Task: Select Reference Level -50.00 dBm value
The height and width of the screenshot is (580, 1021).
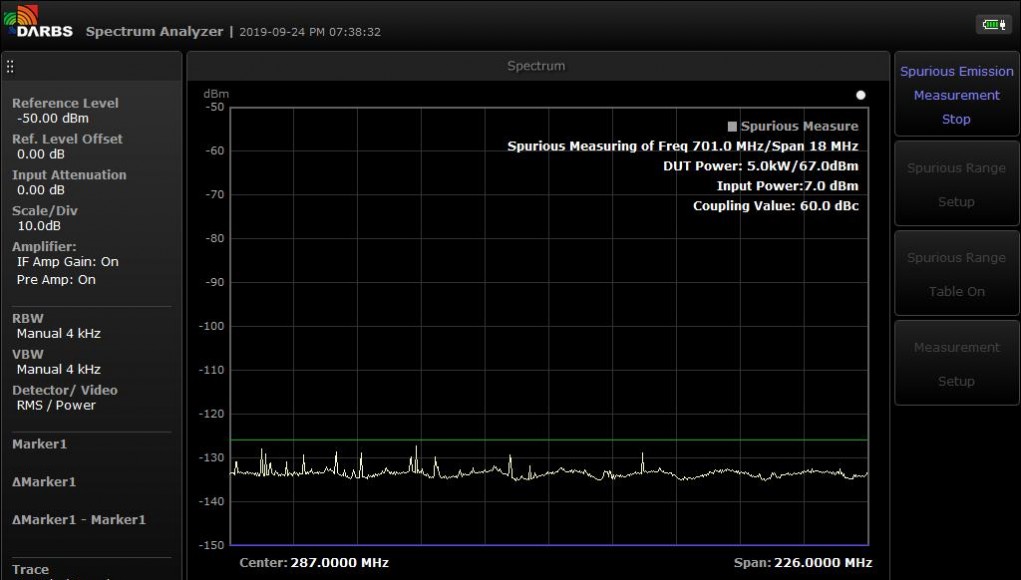Action: point(53,118)
